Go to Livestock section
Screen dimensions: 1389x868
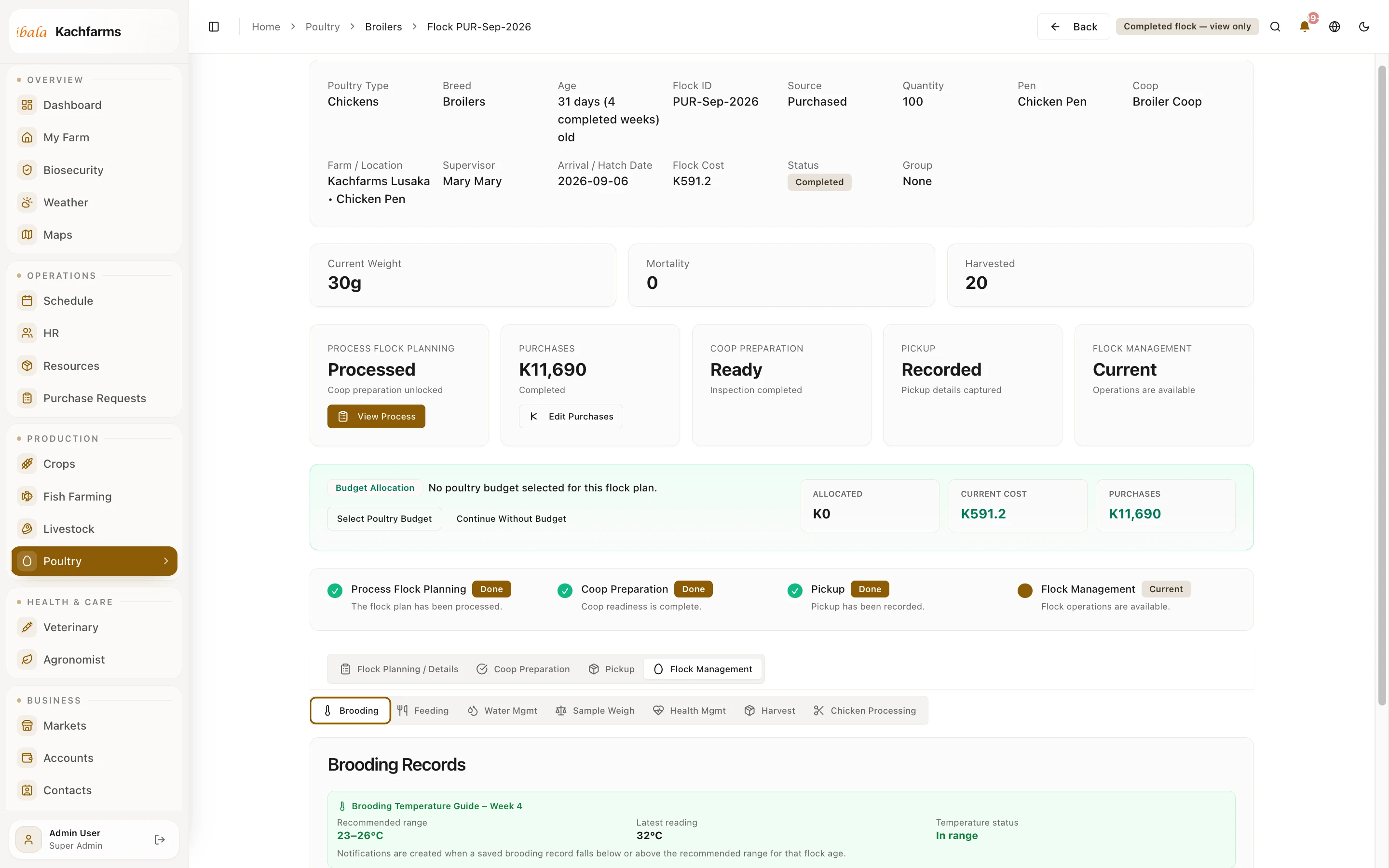coord(94,529)
